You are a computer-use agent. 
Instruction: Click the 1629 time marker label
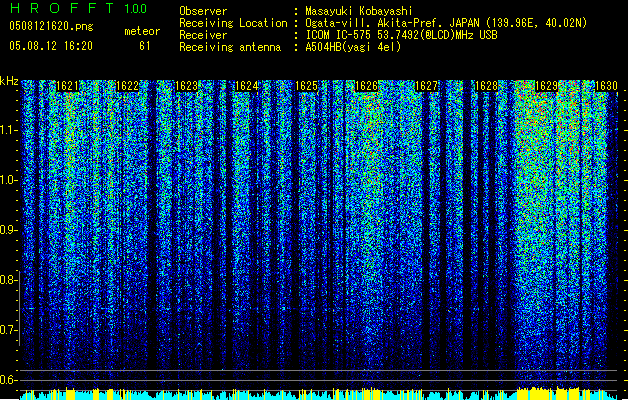pos(546,86)
